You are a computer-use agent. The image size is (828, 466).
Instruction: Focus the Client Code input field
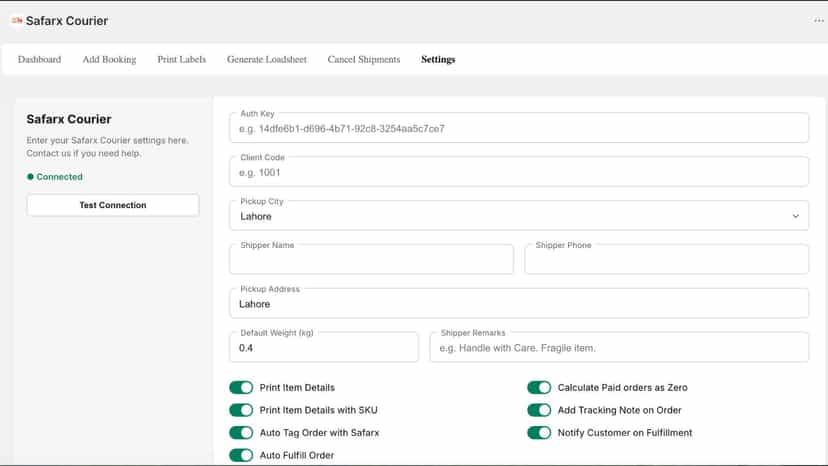(519, 172)
